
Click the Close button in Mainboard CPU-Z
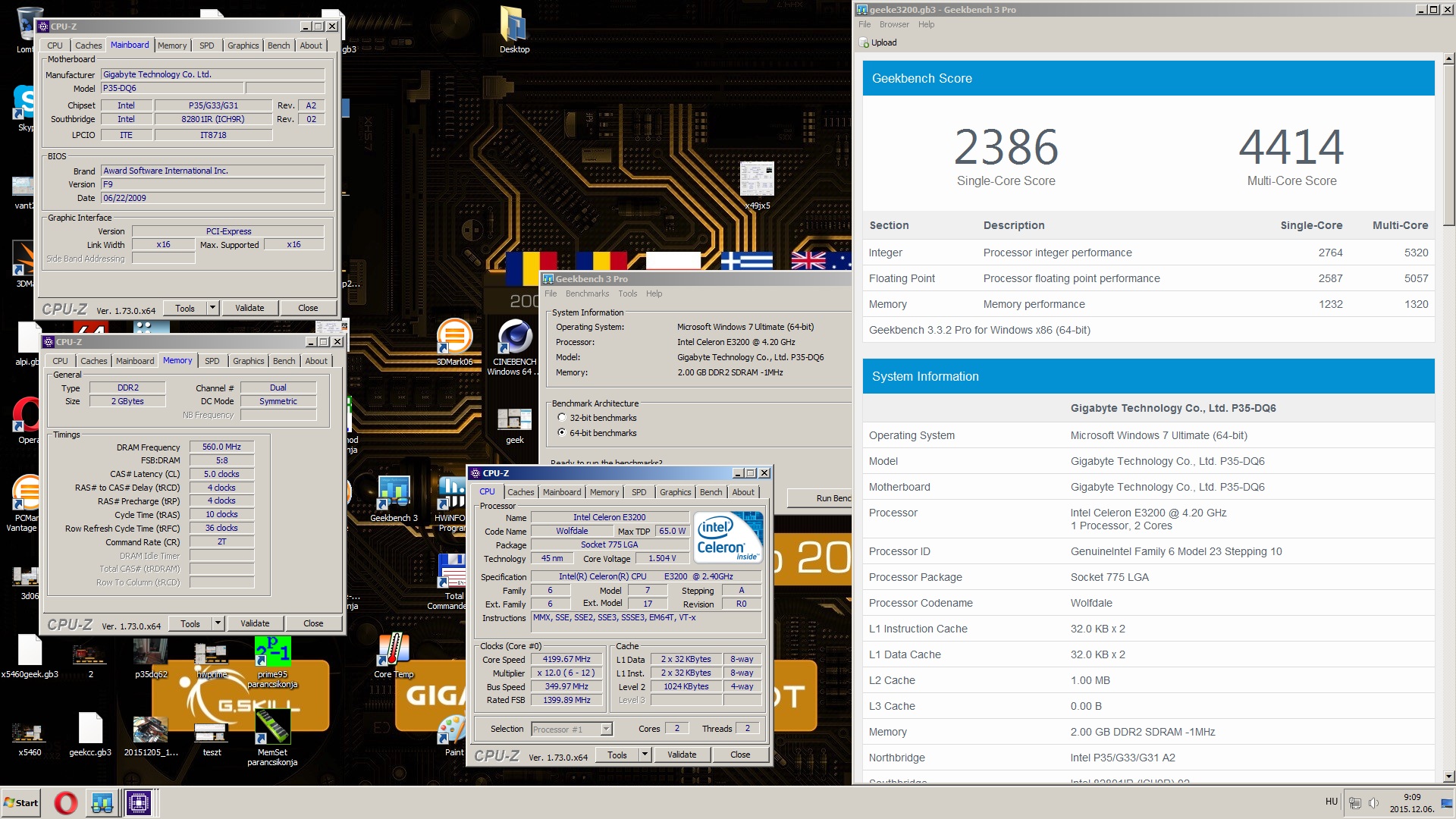coord(308,308)
